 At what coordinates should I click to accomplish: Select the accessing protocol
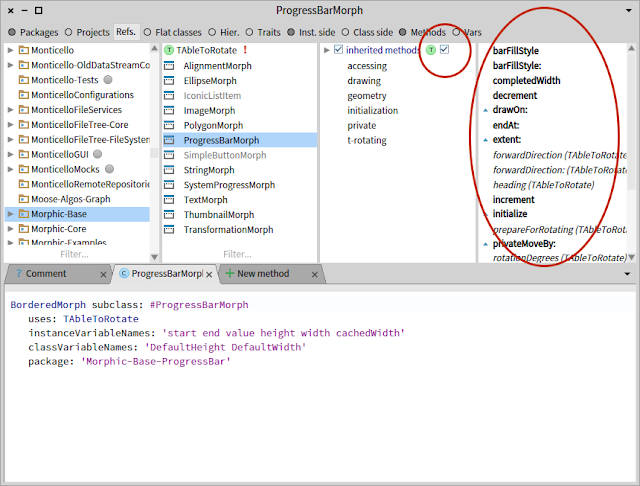pyautogui.click(x=367, y=66)
